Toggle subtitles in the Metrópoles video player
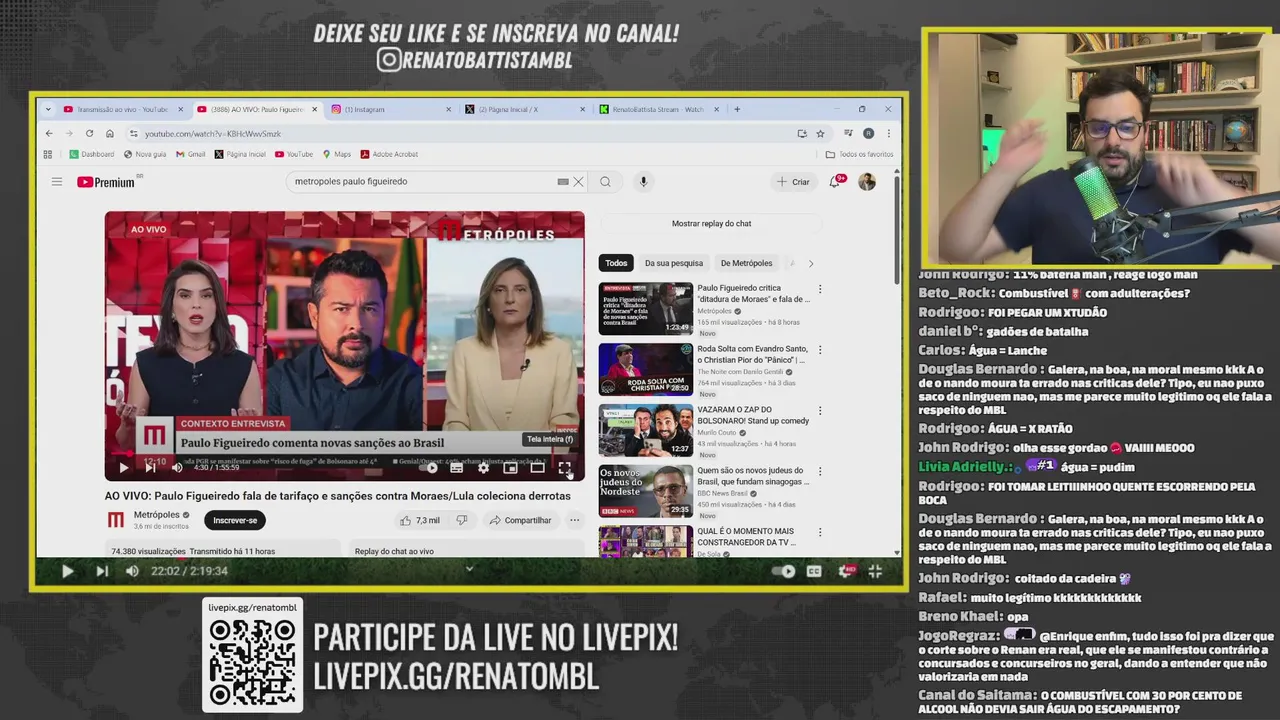Viewport: 1280px width, 720px height. click(457, 467)
